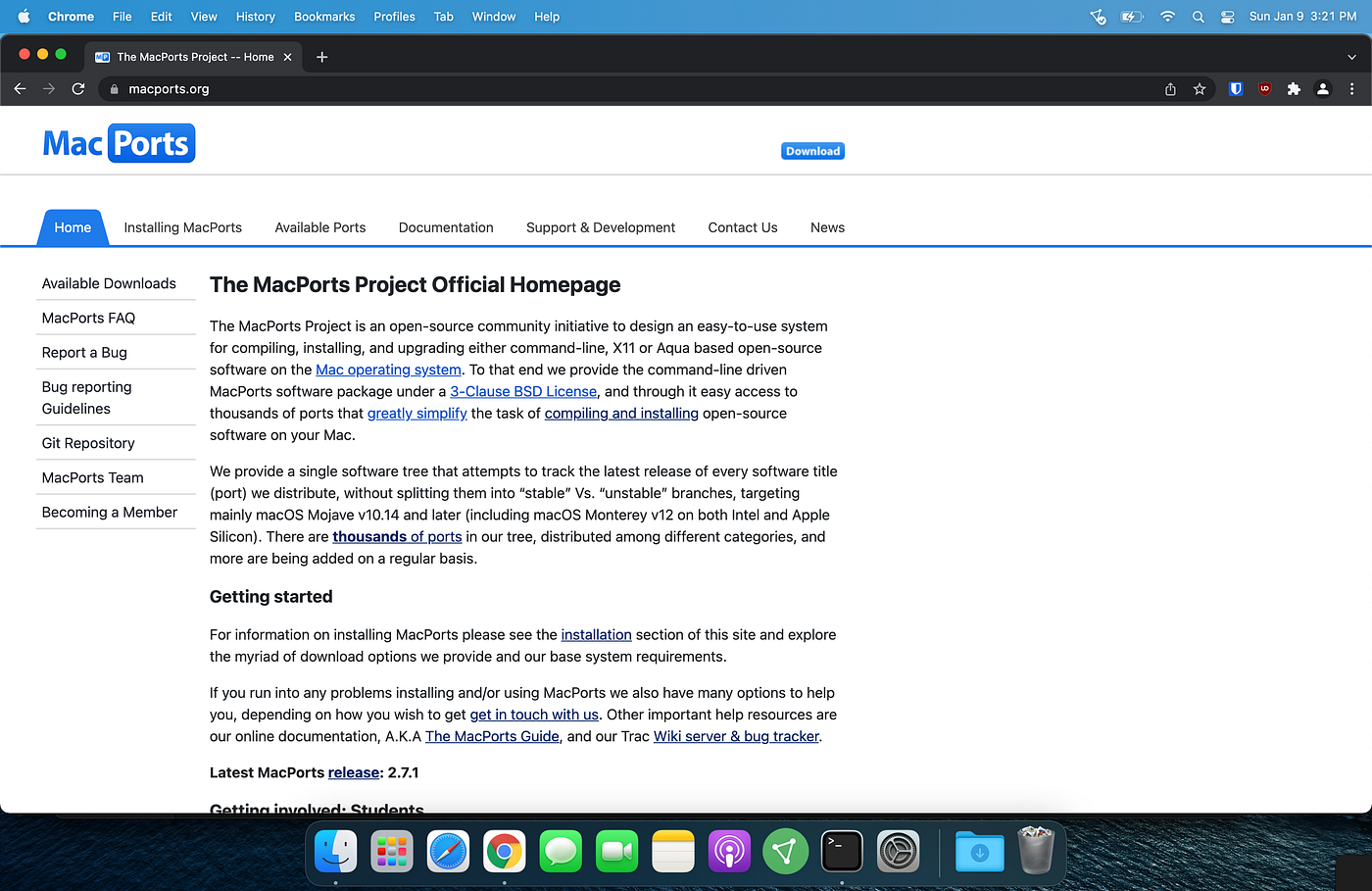This screenshot has height=891, width=1372.
Task: Open the Trash in the Dock
Action: pyautogui.click(x=1036, y=850)
